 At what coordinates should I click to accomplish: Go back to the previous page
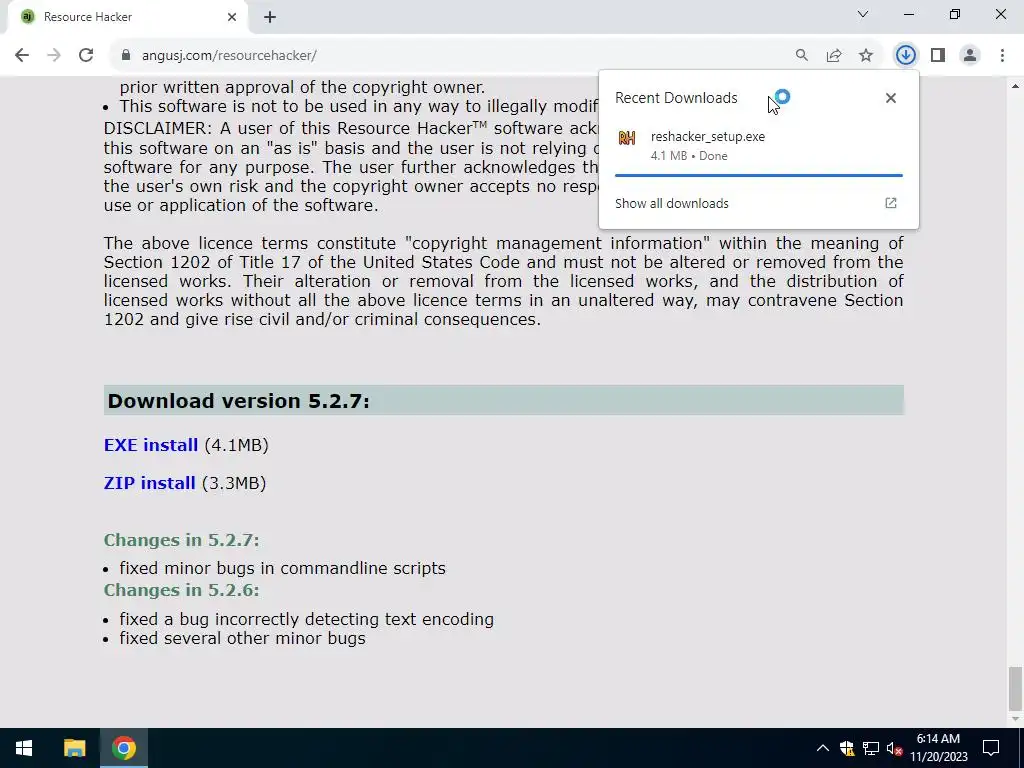[x=22, y=56]
